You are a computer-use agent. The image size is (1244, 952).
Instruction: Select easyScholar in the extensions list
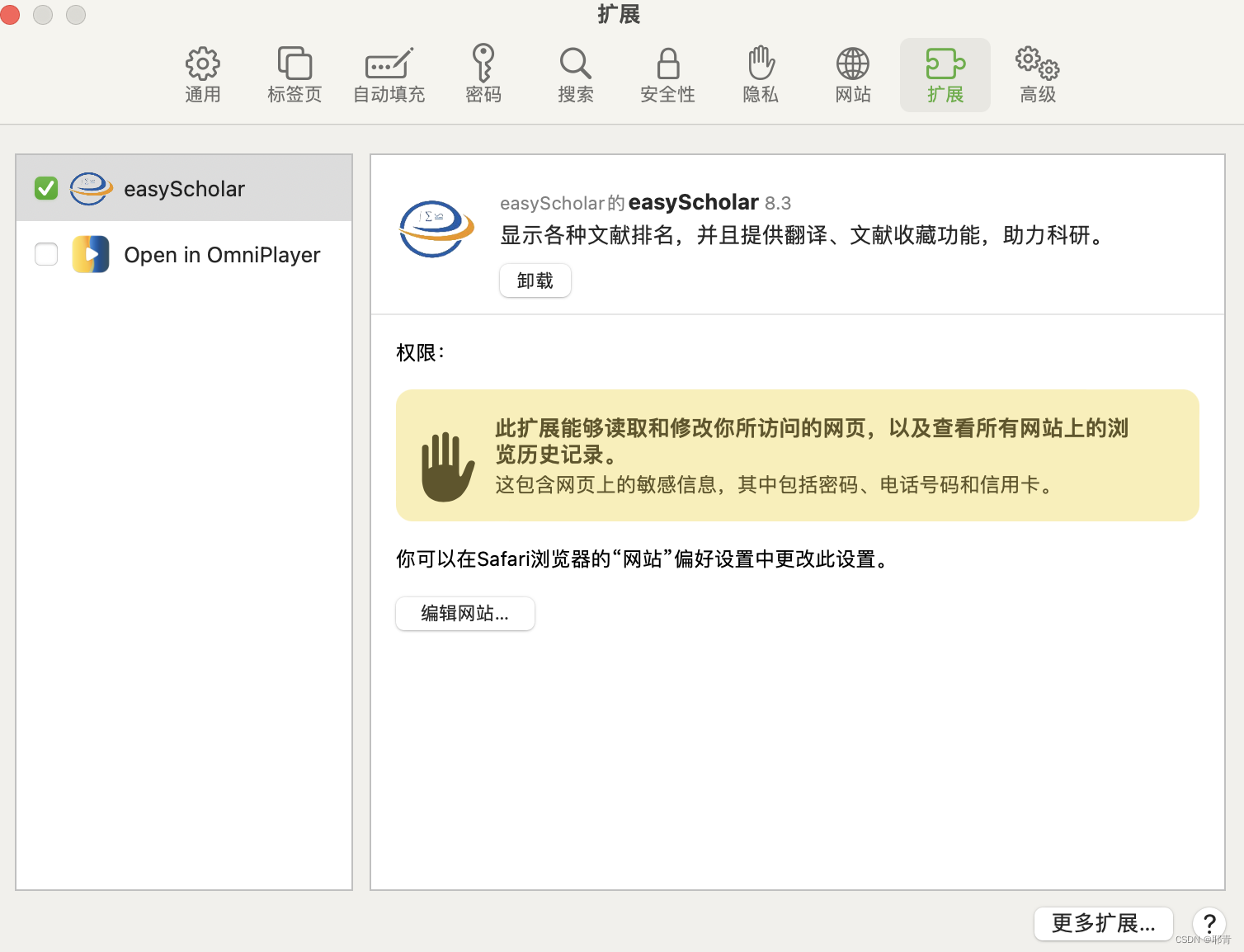tap(184, 188)
